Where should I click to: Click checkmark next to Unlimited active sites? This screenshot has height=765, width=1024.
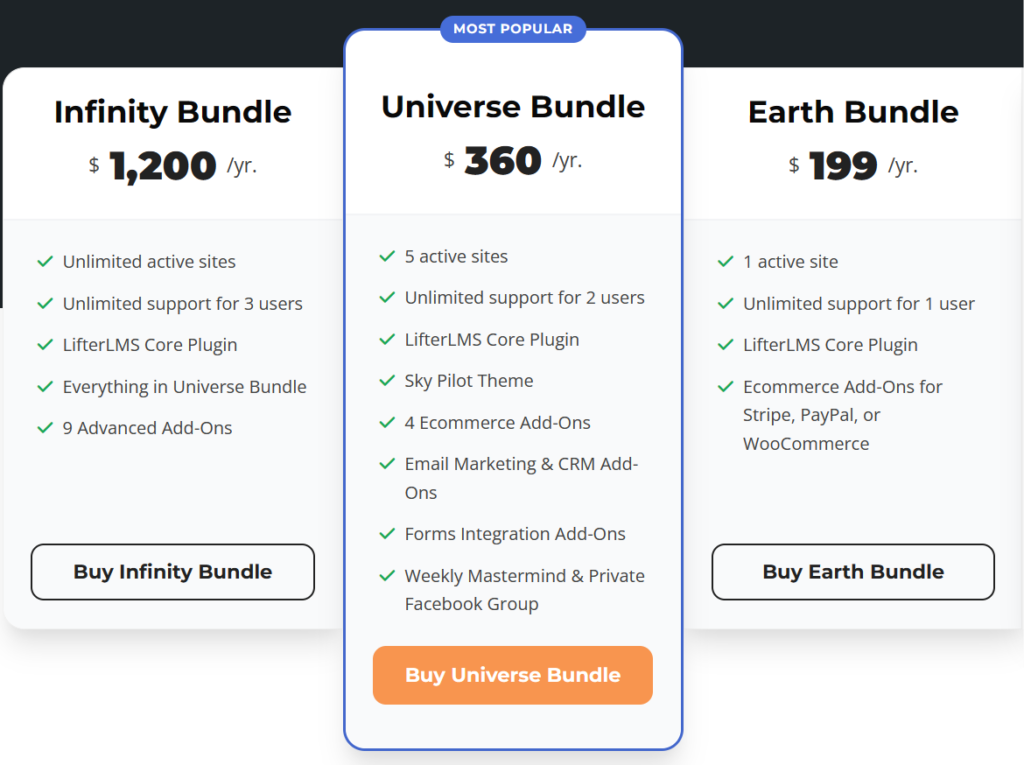pyautogui.click(x=45, y=262)
